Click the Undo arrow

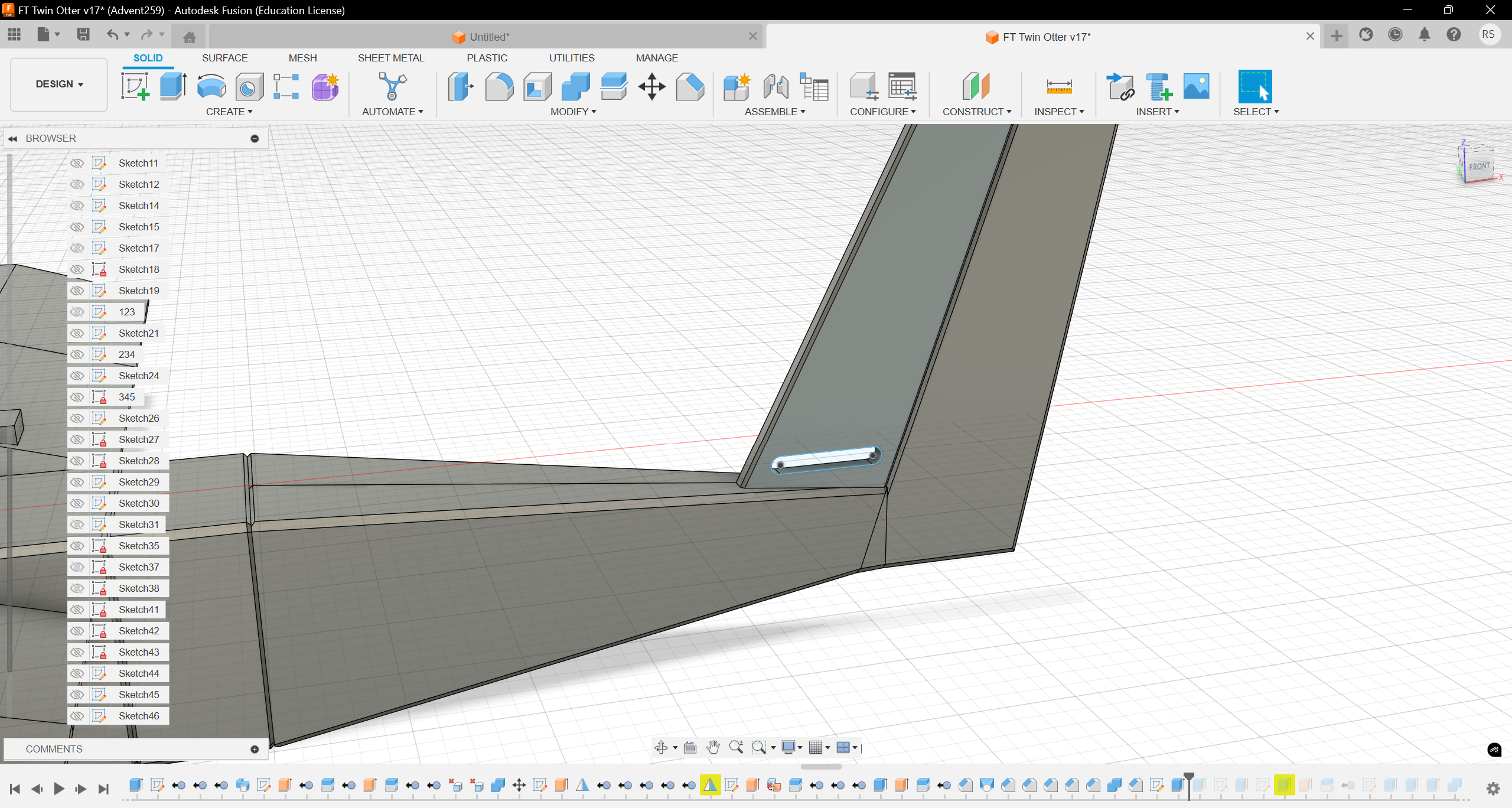(x=112, y=34)
